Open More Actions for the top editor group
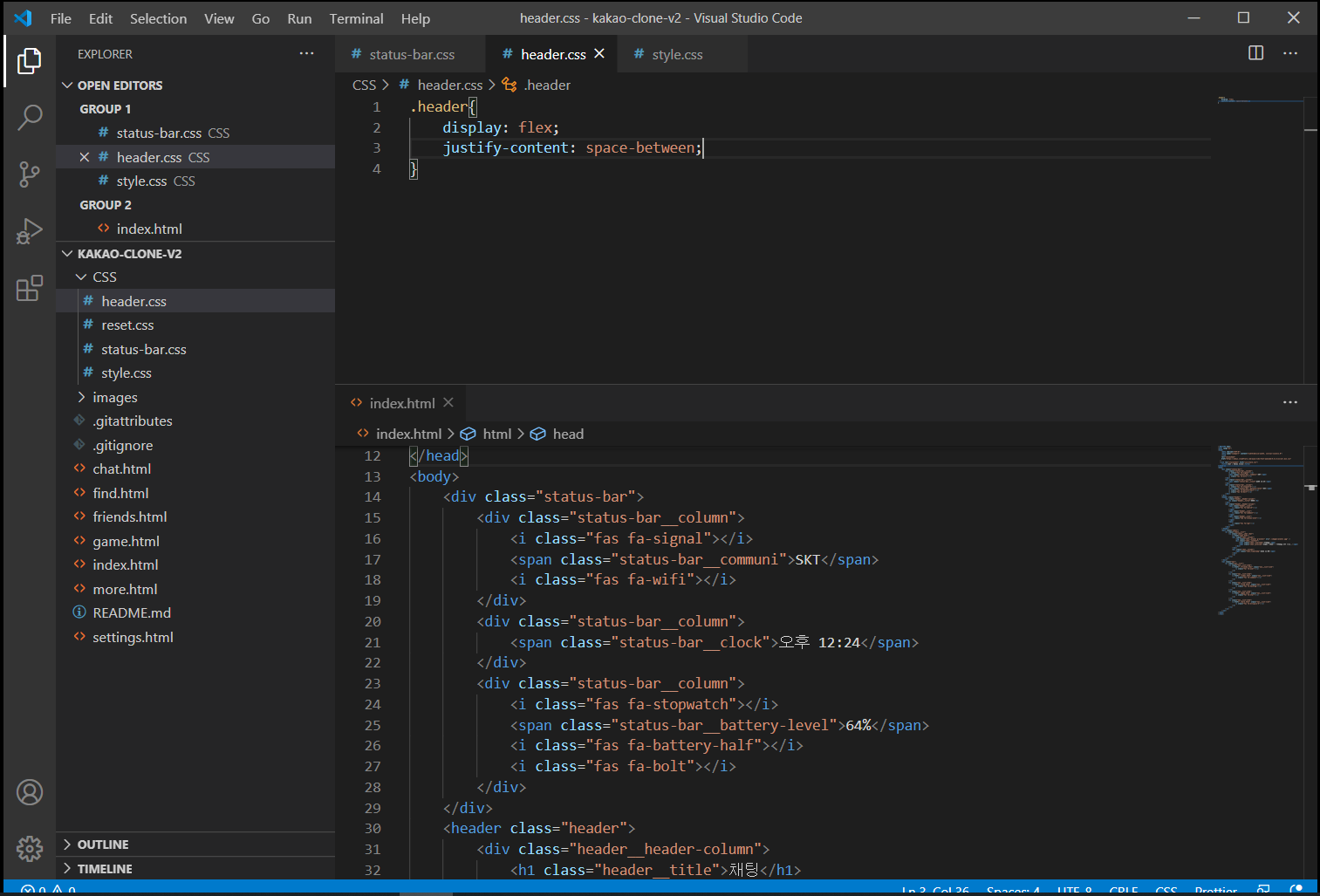 (x=1290, y=53)
